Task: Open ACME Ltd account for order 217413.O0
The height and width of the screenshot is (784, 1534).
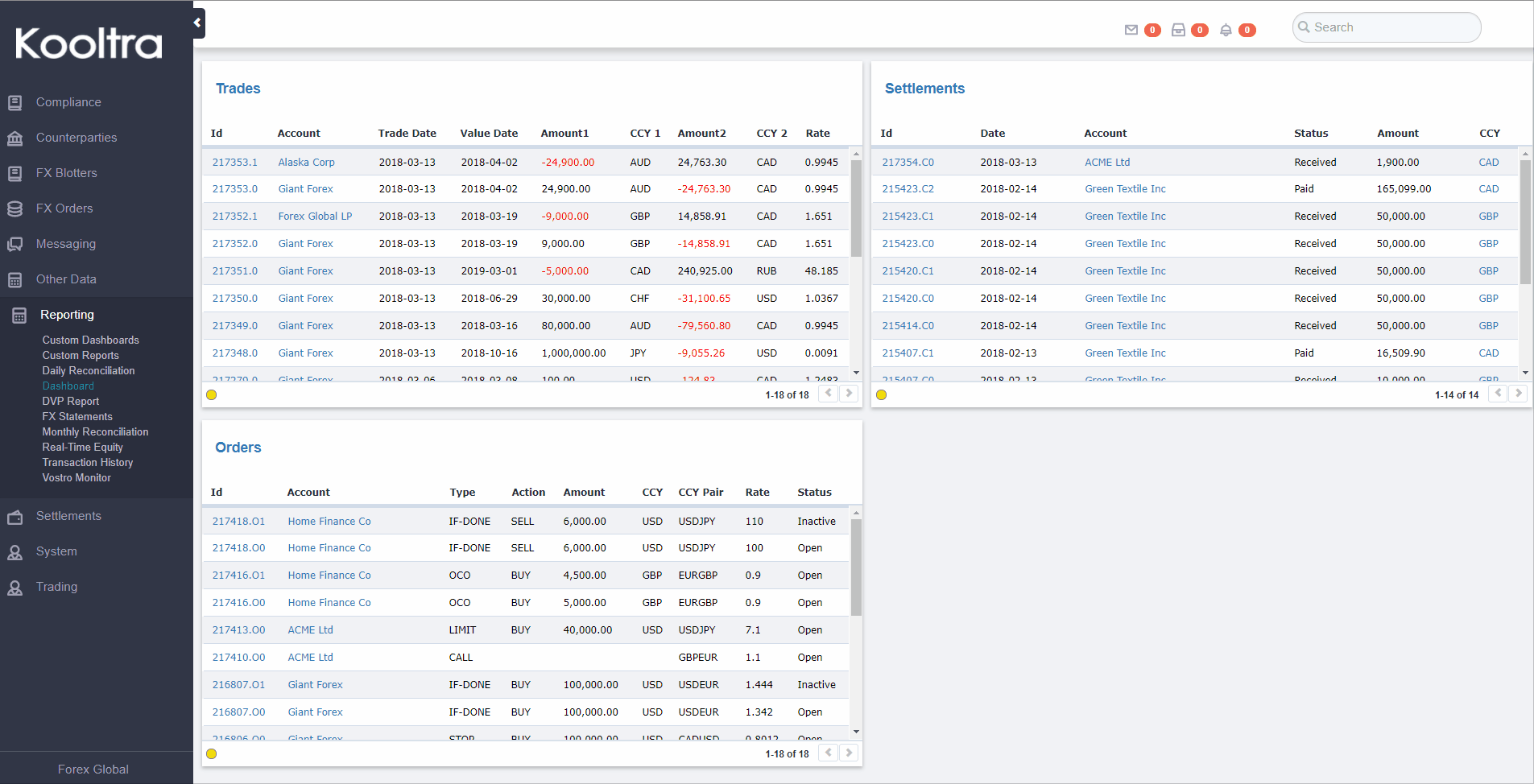Action: tap(310, 629)
